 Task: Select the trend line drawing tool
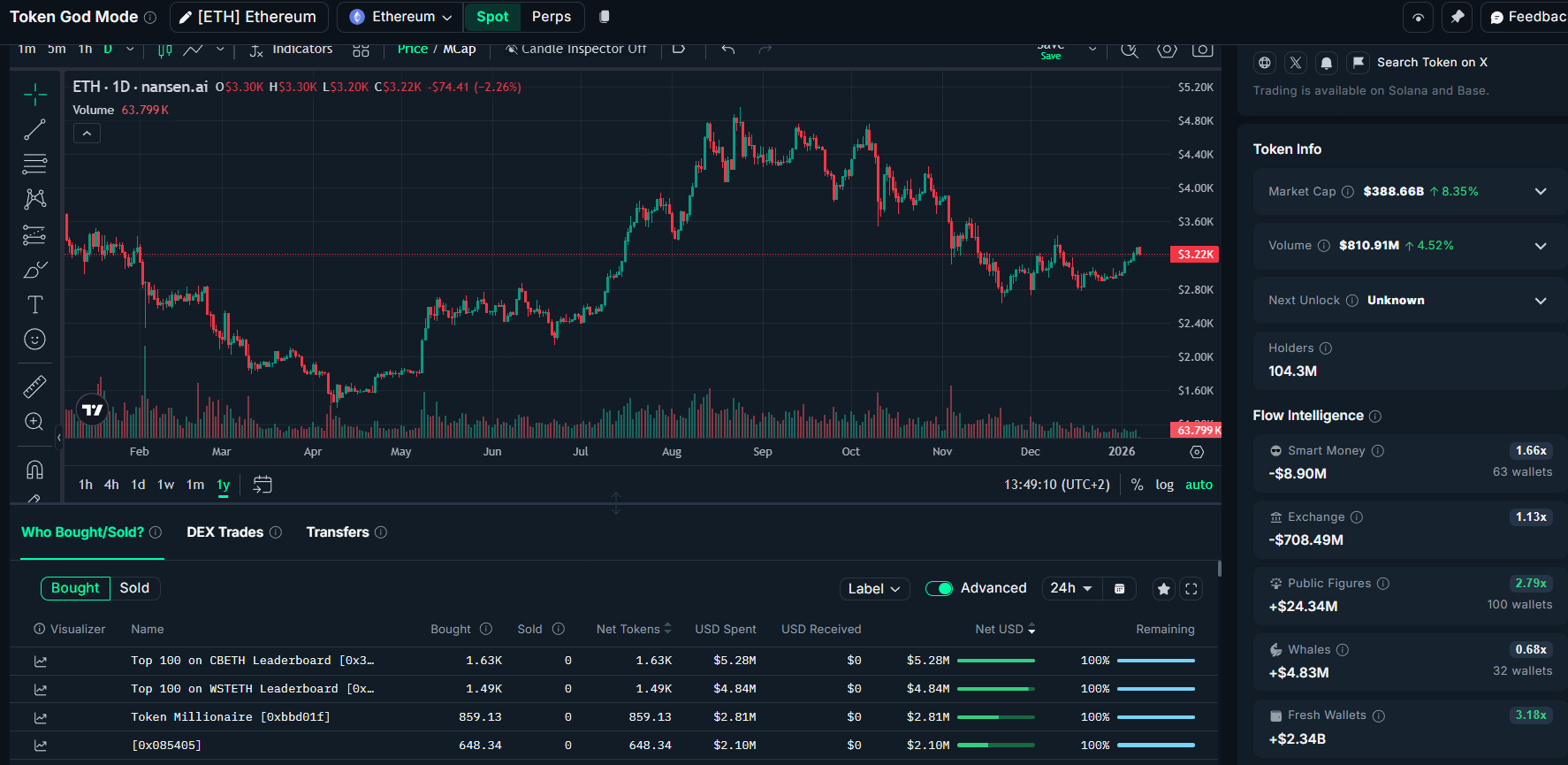(34, 130)
